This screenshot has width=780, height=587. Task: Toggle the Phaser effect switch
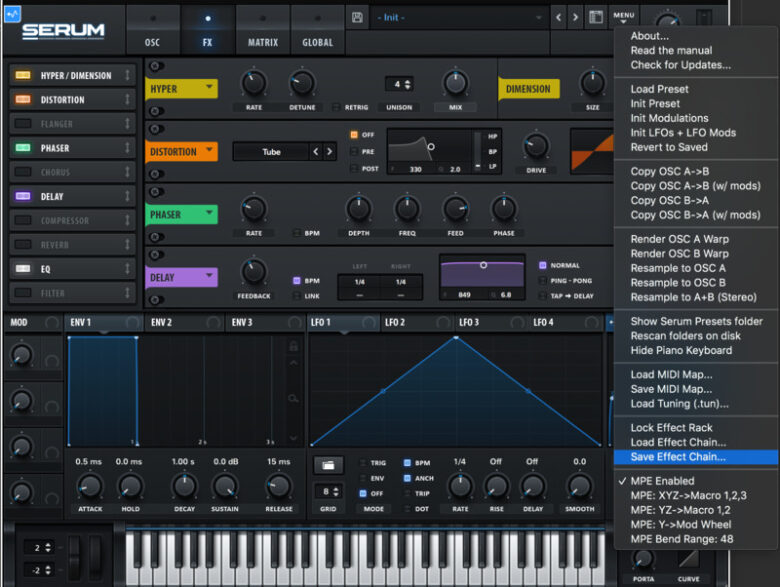[23, 148]
